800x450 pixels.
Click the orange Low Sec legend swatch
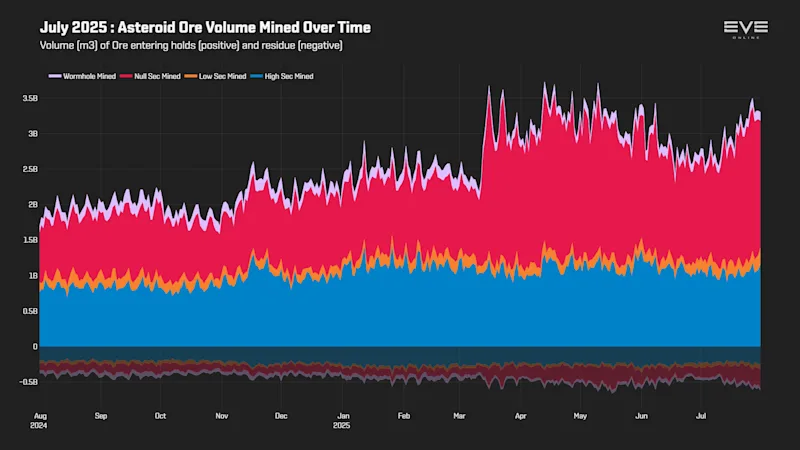click(190, 76)
